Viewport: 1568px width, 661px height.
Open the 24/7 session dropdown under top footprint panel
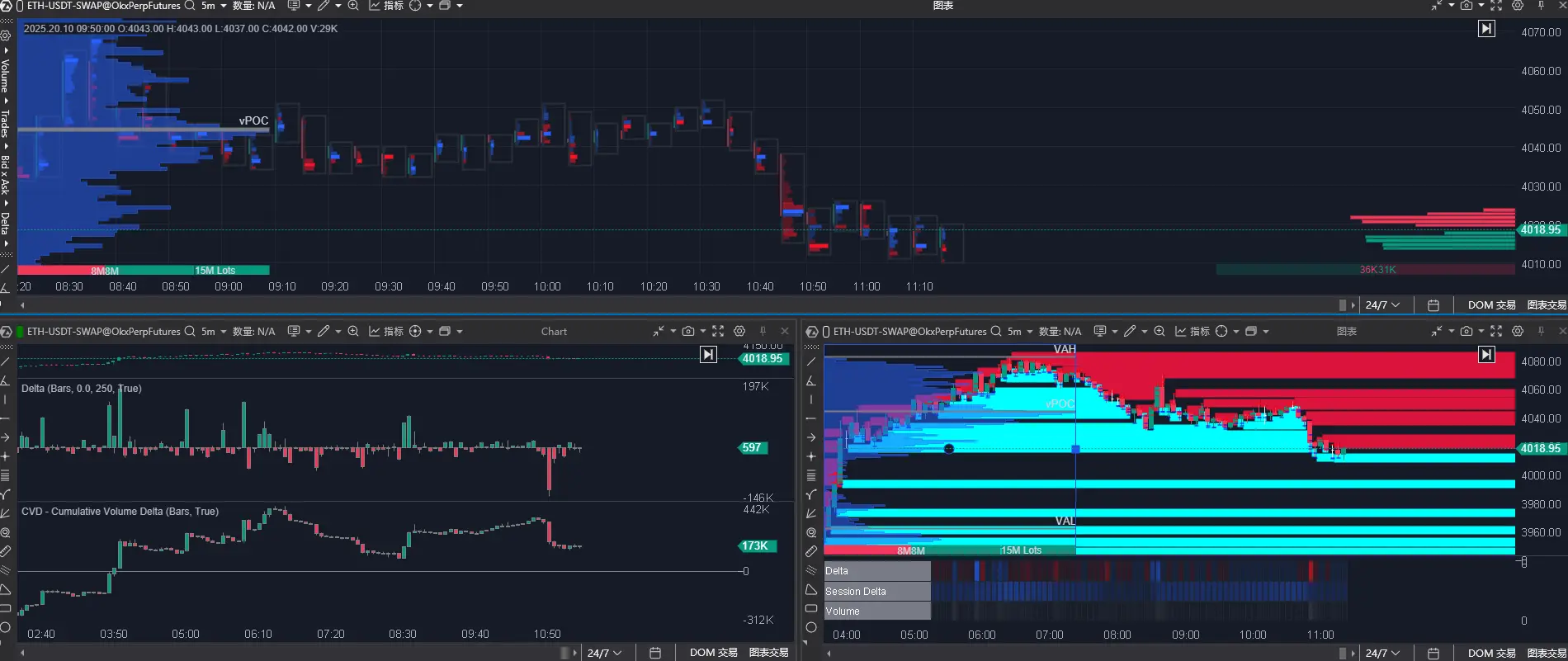tap(1382, 305)
